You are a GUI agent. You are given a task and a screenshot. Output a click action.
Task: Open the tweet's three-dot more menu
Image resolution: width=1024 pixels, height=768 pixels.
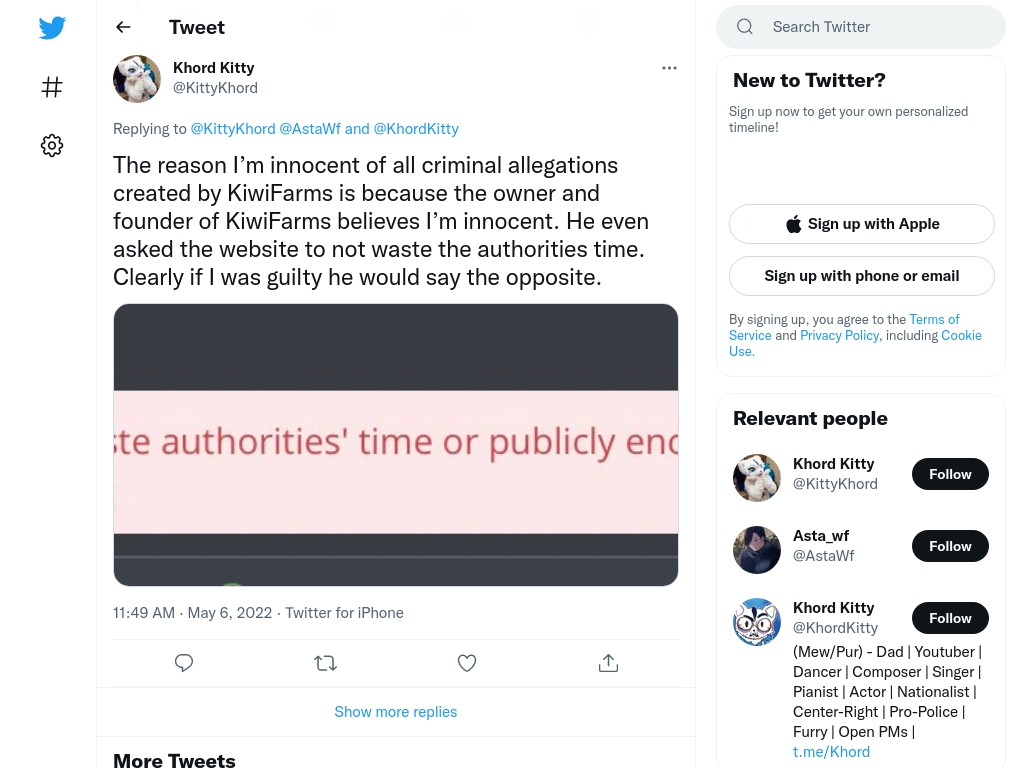coord(669,68)
